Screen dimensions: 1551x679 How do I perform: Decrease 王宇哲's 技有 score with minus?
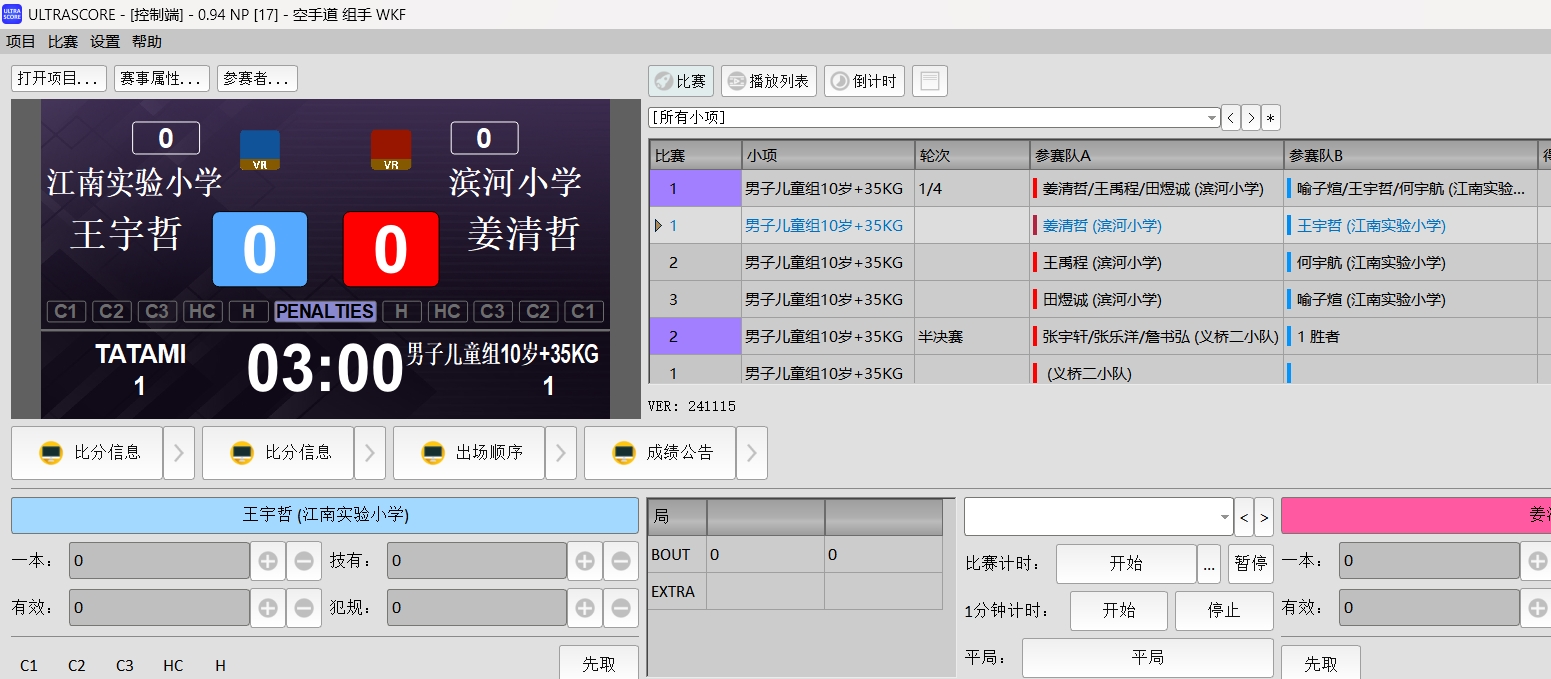pos(620,561)
